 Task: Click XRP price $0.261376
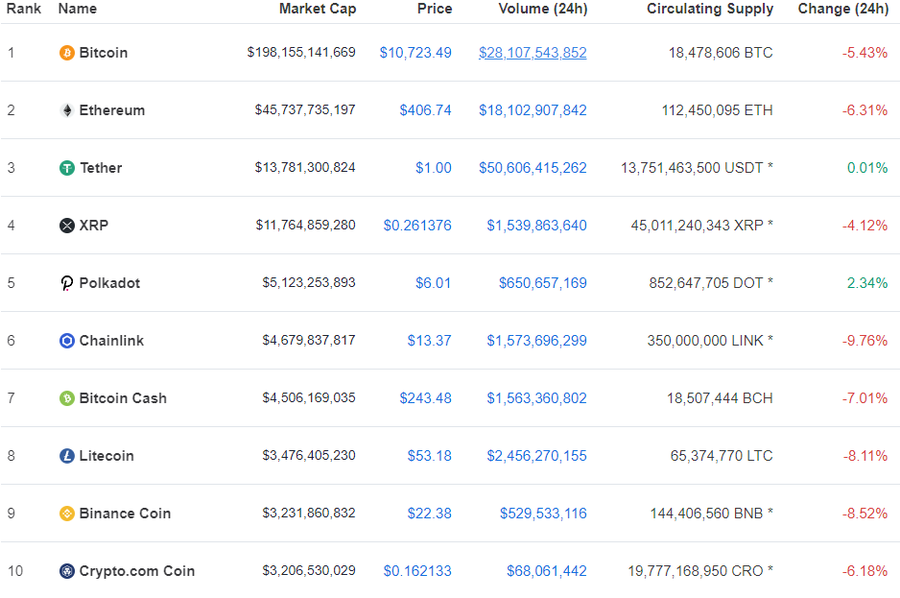coord(417,226)
